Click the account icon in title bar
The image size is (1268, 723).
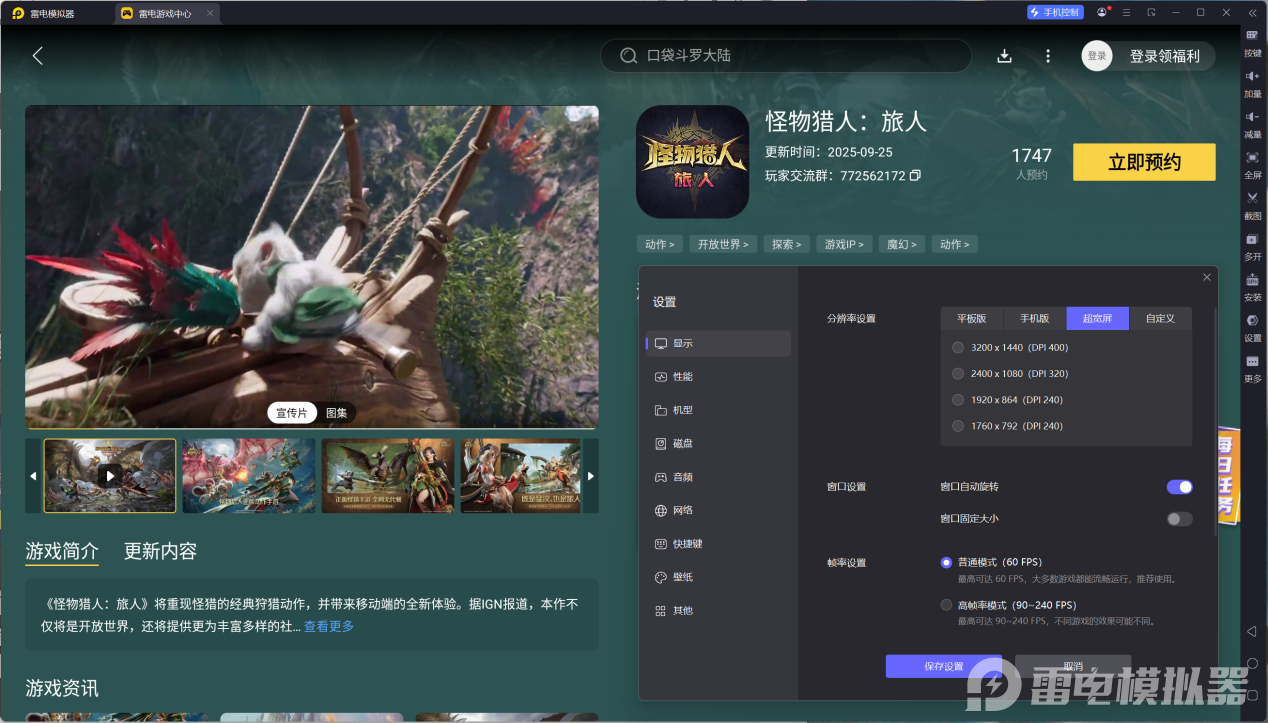click(x=1102, y=13)
